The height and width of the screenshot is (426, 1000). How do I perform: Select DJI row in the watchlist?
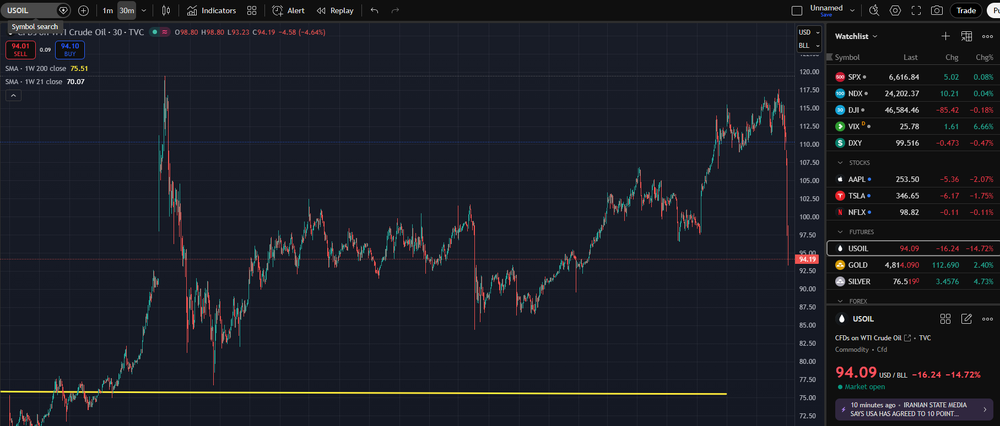pyautogui.click(x=913, y=110)
